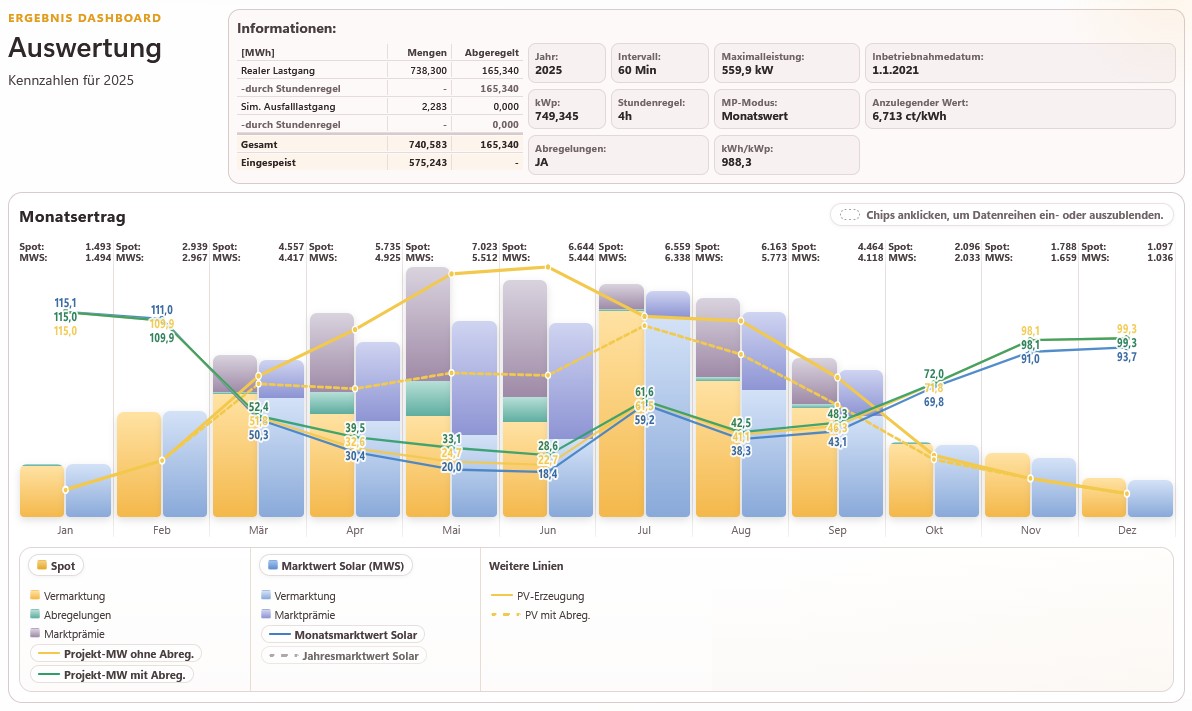Click the Jul month axis label
The width and height of the screenshot is (1192, 711).
pyautogui.click(x=644, y=530)
